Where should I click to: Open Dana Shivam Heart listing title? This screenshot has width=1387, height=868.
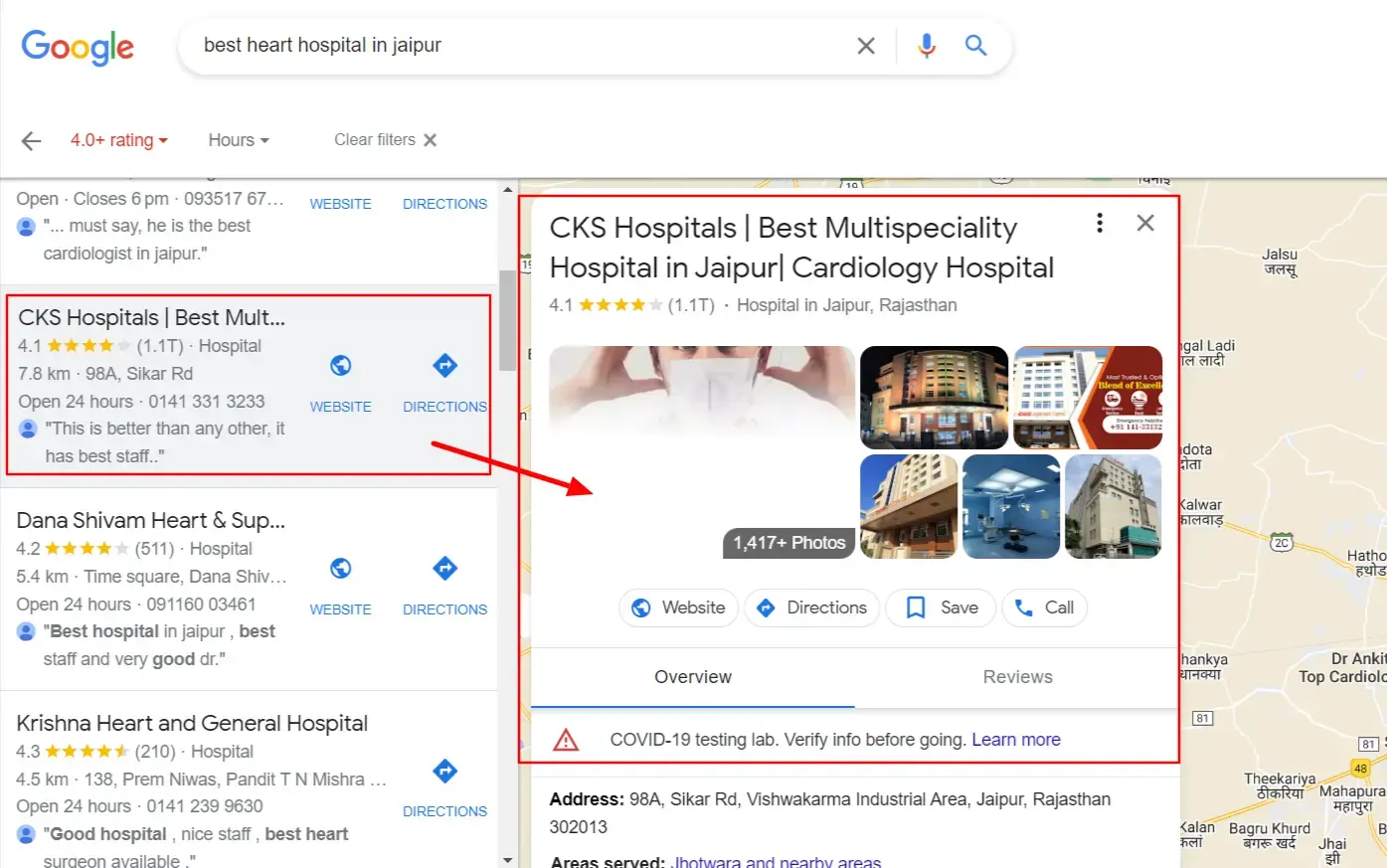point(151,521)
